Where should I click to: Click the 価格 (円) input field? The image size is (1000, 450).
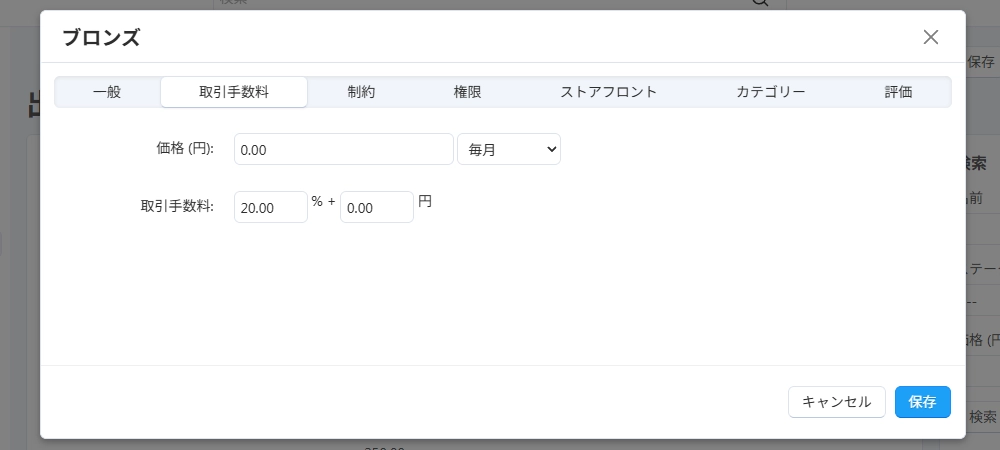click(343, 150)
